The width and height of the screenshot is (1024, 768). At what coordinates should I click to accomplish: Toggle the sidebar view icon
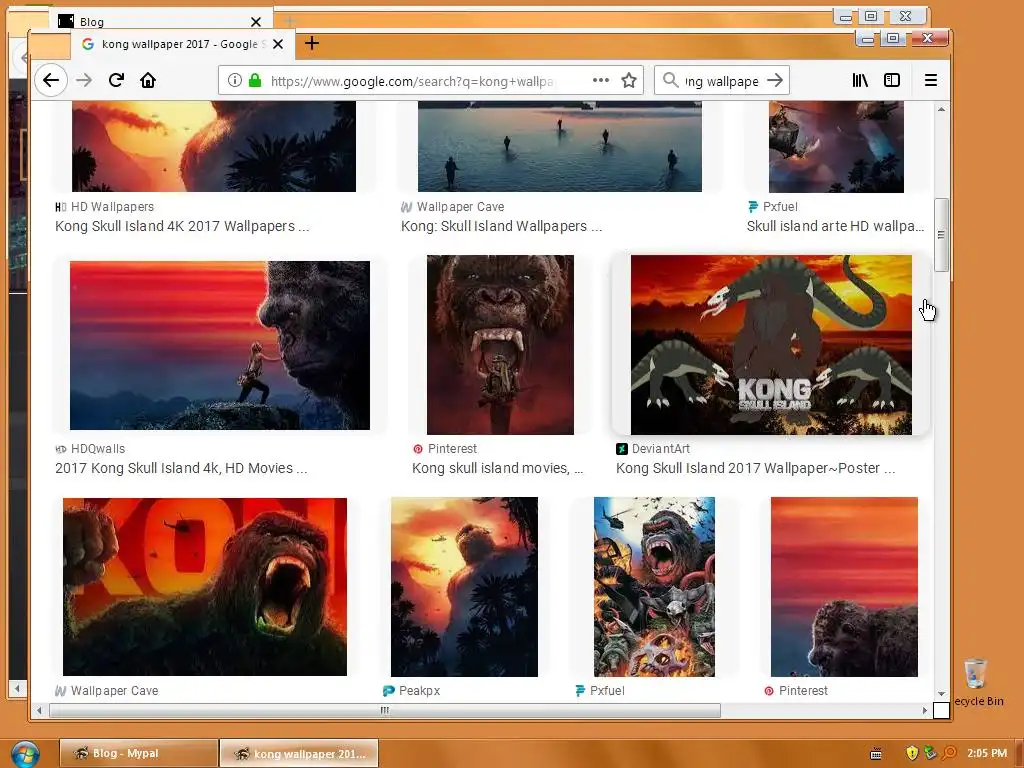click(x=892, y=80)
